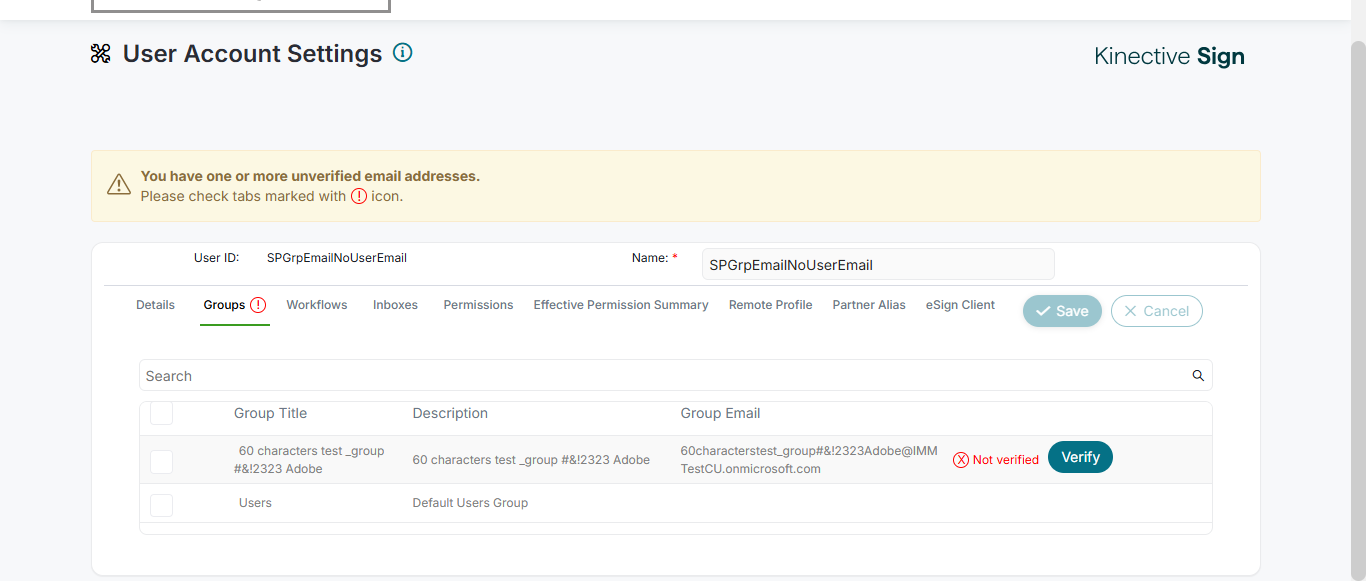
Task: Open the Inboxes tab
Action: (x=395, y=305)
